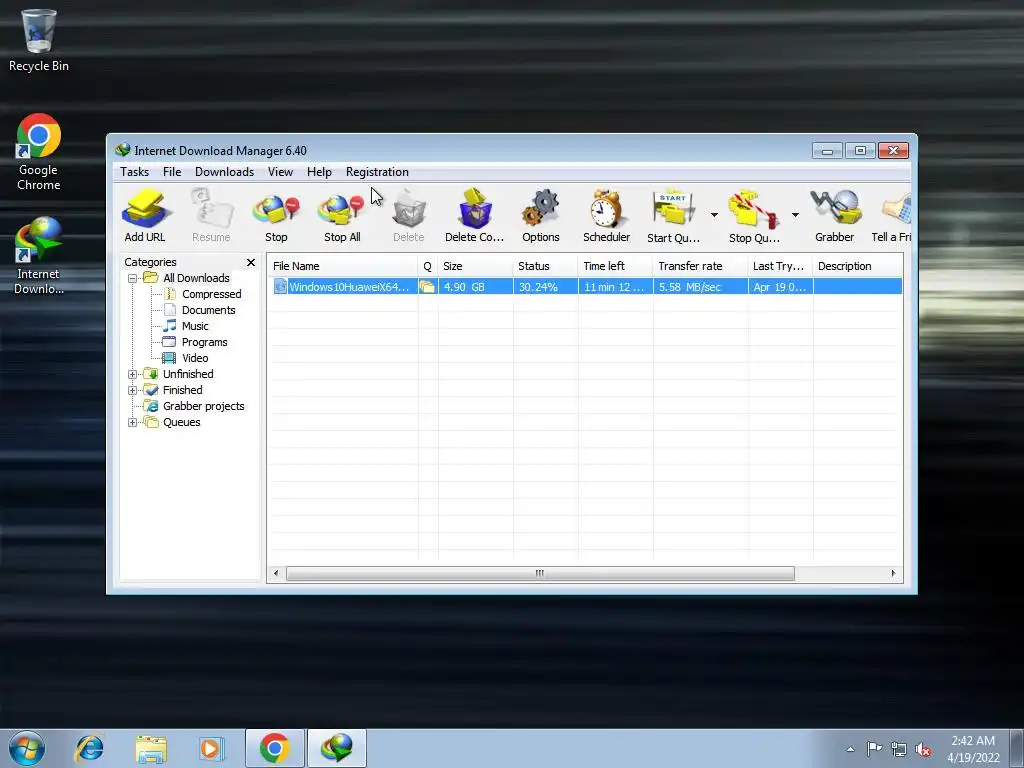
Task: Stop the selected download
Action: pyautogui.click(x=276, y=216)
